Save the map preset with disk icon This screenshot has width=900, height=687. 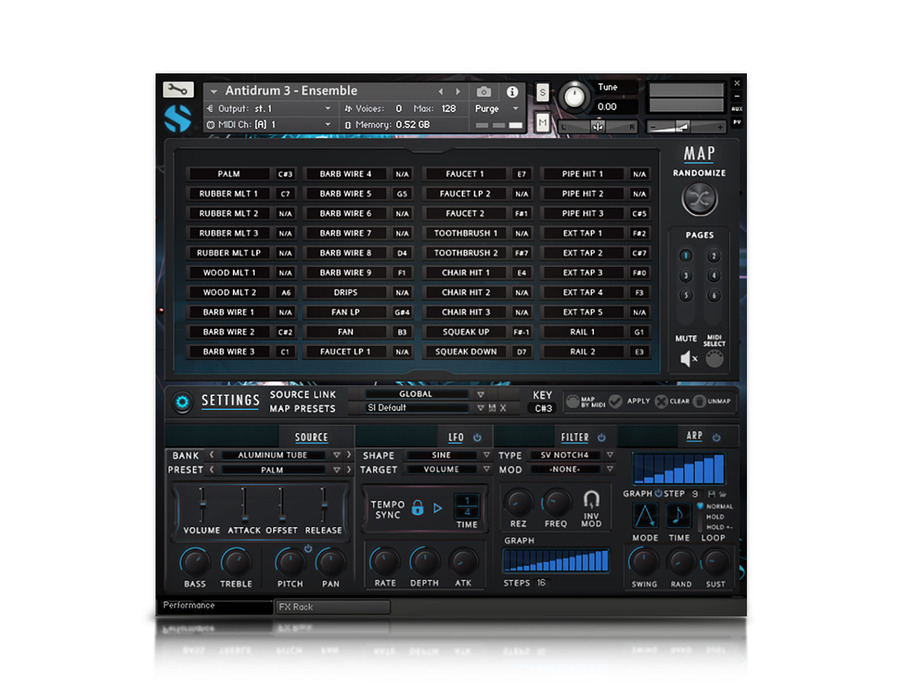coord(492,408)
